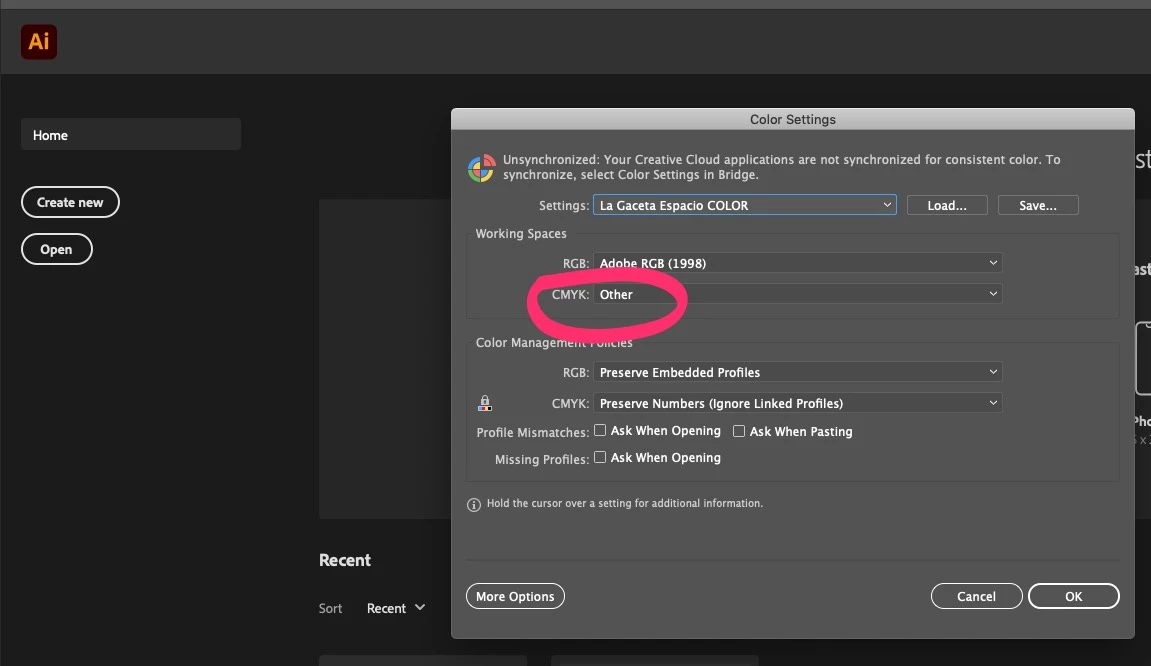Click the Unsynchronized warning message text
1151x666 pixels.
pos(781,167)
